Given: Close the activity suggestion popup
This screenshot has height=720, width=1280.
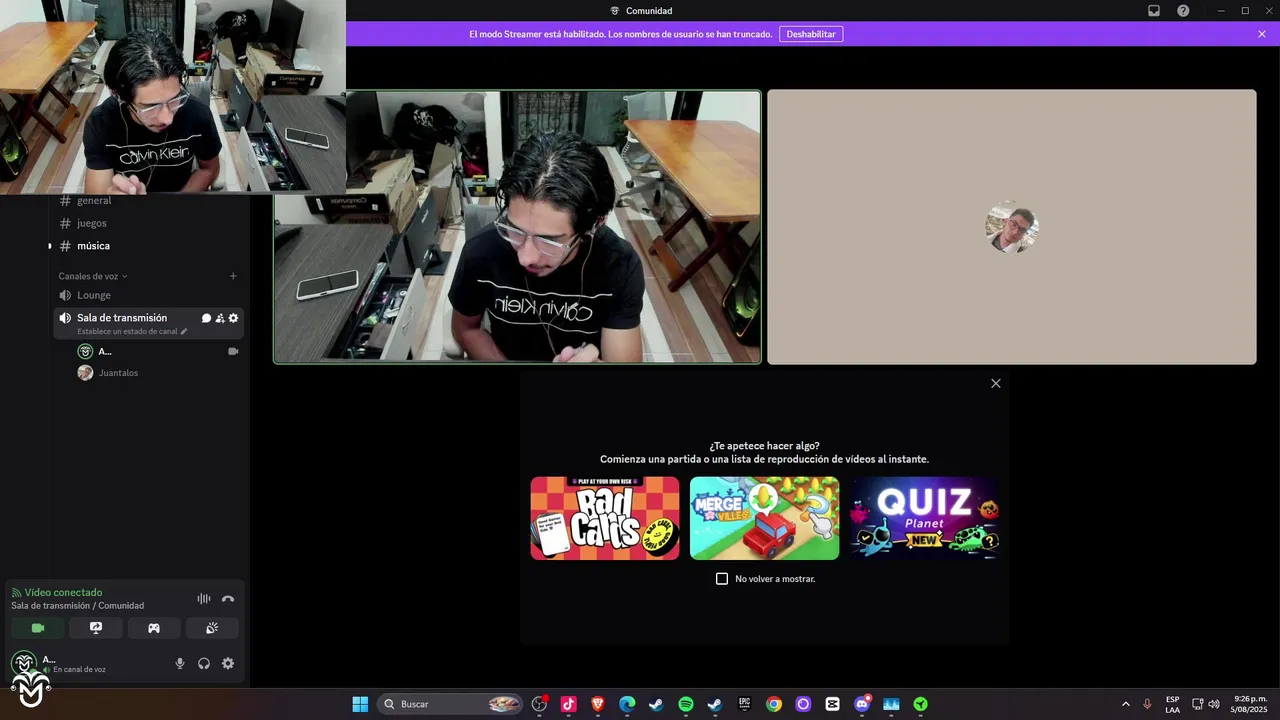Looking at the screenshot, I should click(995, 384).
